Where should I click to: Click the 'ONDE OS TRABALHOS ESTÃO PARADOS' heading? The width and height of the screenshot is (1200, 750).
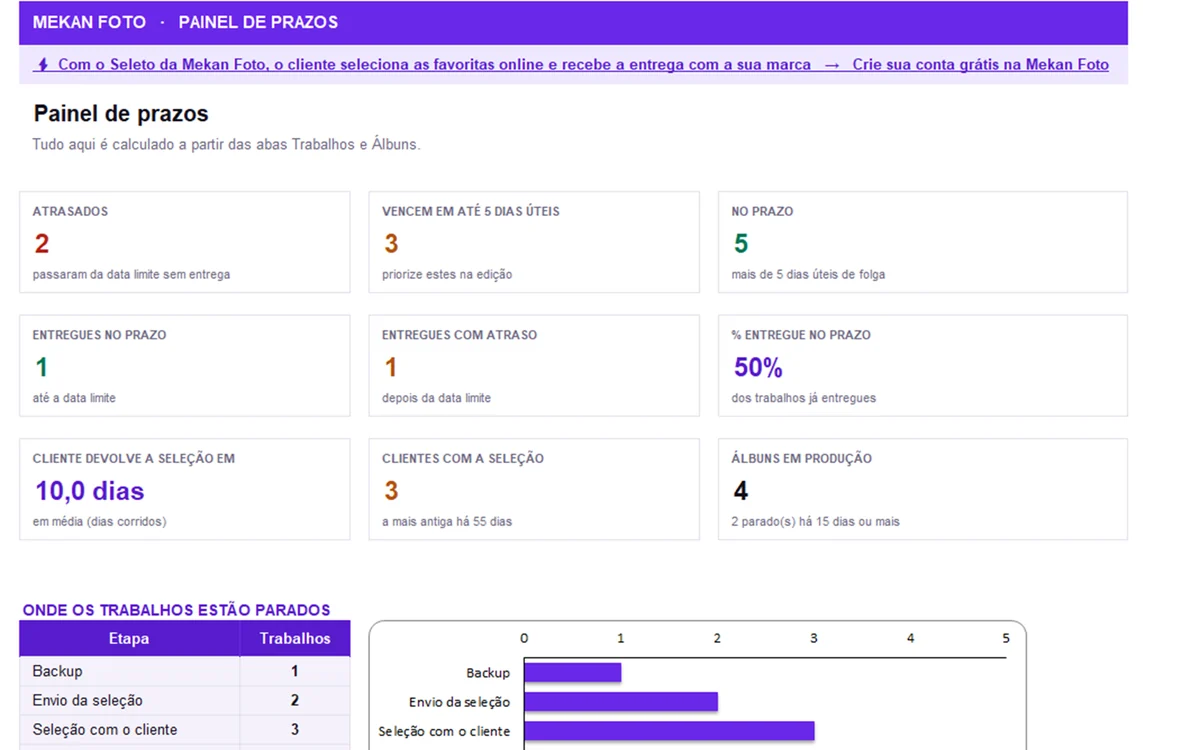pos(176,610)
